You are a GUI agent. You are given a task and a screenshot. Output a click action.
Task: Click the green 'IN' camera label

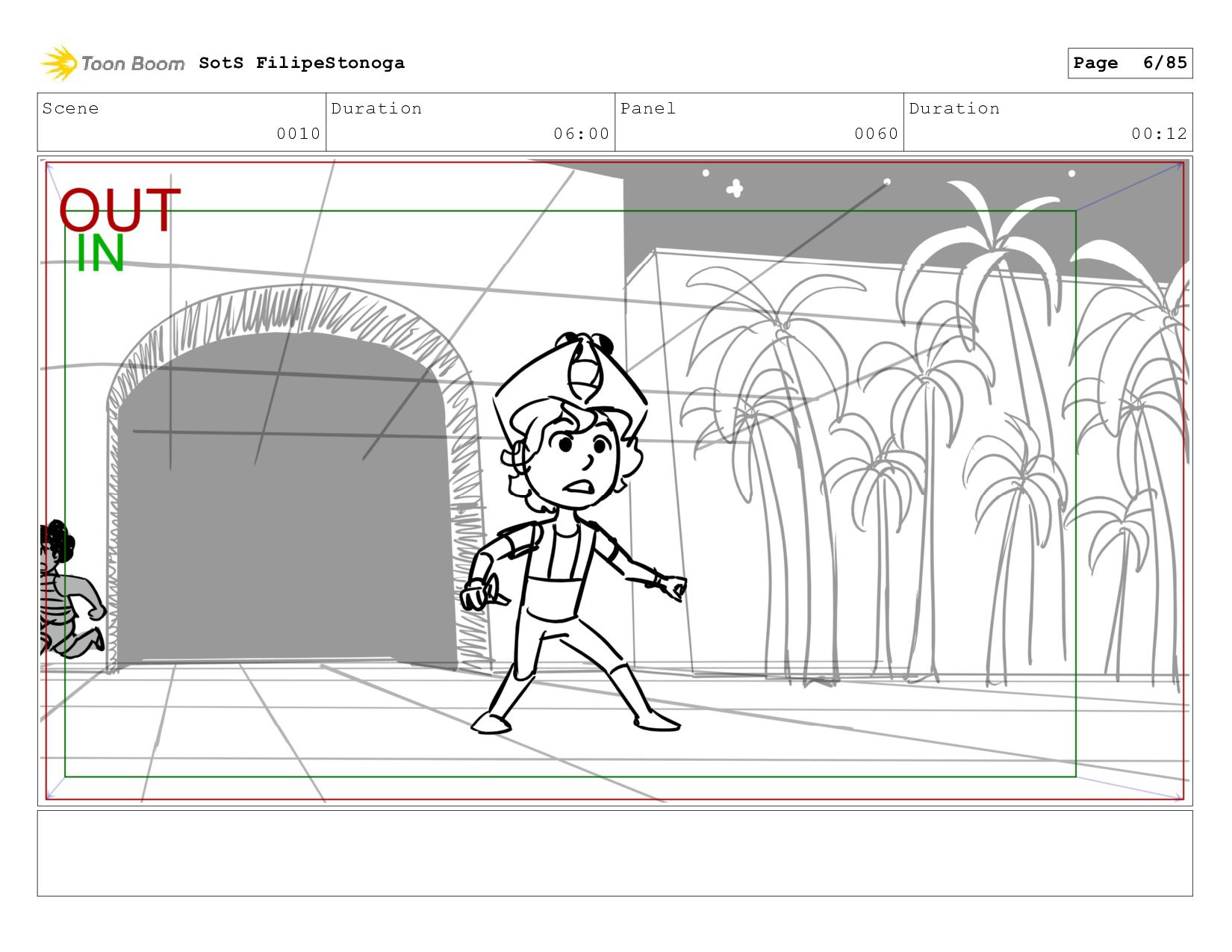[x=100, y=254]
